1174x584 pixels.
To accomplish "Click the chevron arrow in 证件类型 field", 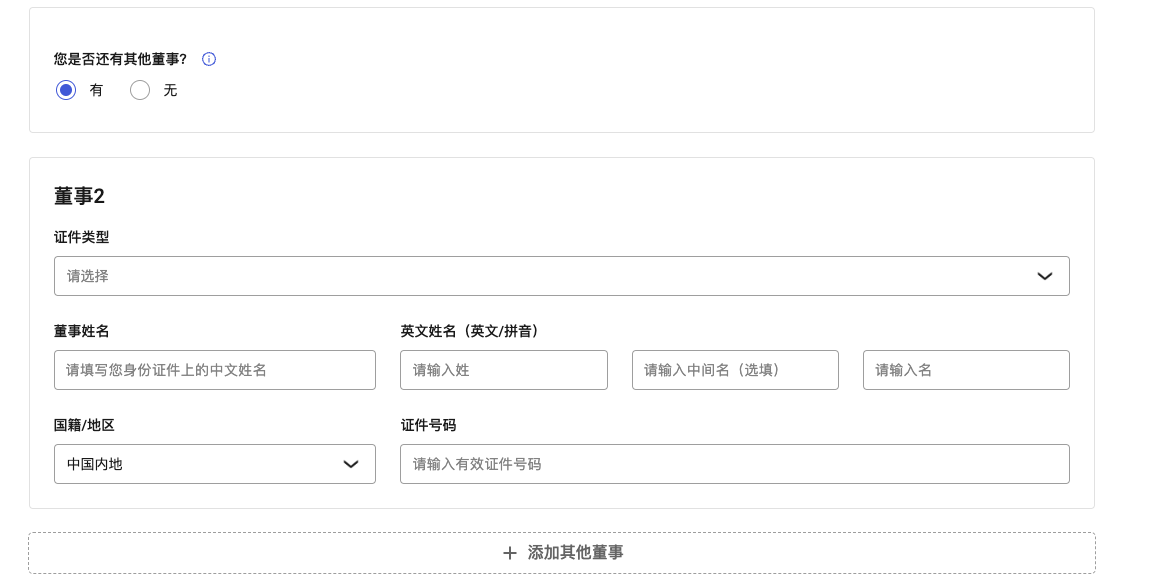I will click(1045, 276).
